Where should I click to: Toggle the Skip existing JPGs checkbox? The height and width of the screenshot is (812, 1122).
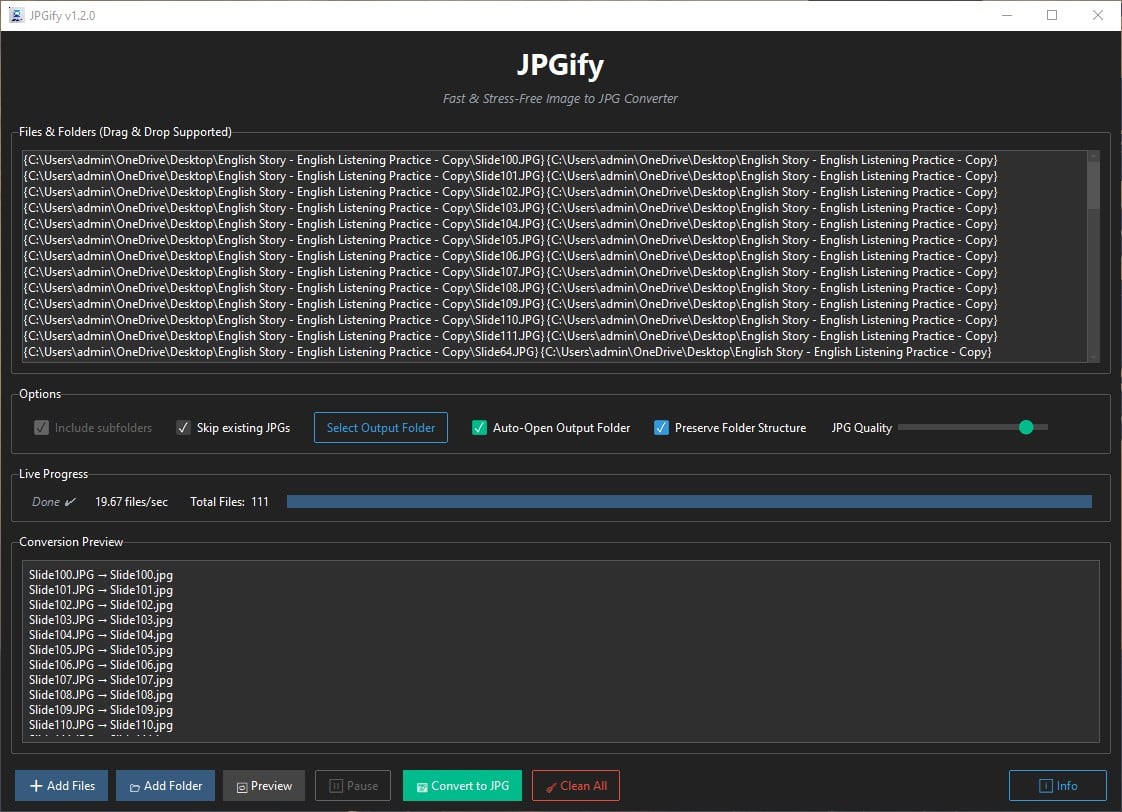click(x=183, y=427)
